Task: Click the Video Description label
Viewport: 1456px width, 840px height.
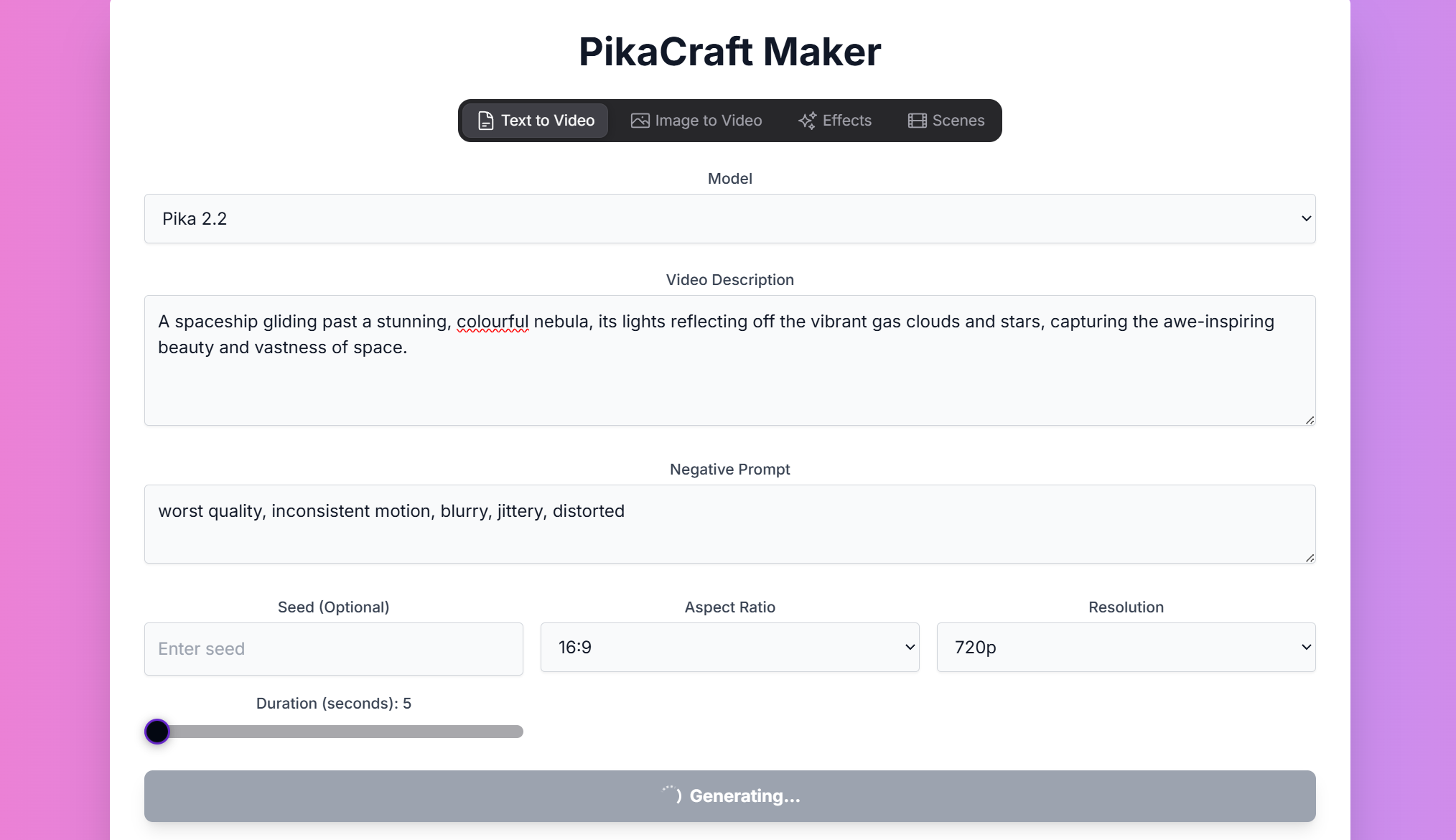Action: click(x=729, y=280)
